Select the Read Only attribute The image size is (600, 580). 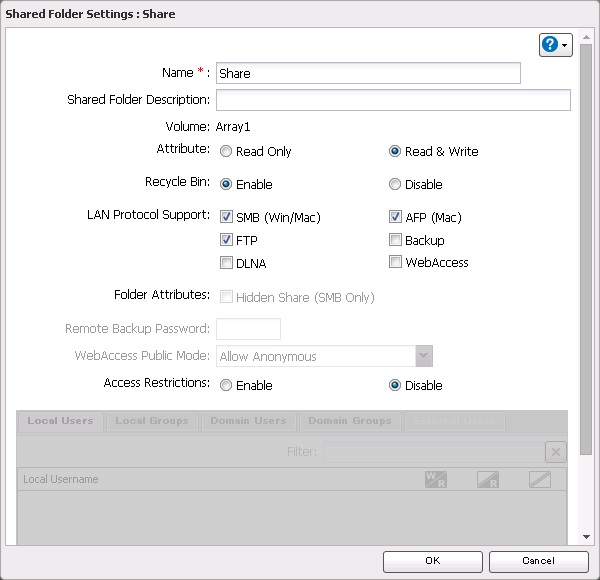click(226, 152)
